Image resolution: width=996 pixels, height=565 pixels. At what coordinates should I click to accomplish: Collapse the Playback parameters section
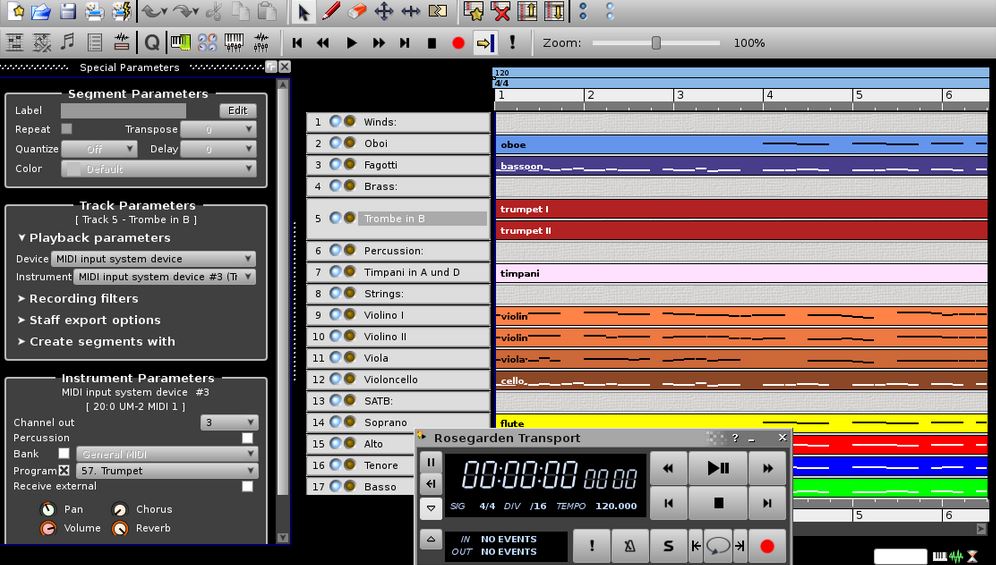[93, 238]
